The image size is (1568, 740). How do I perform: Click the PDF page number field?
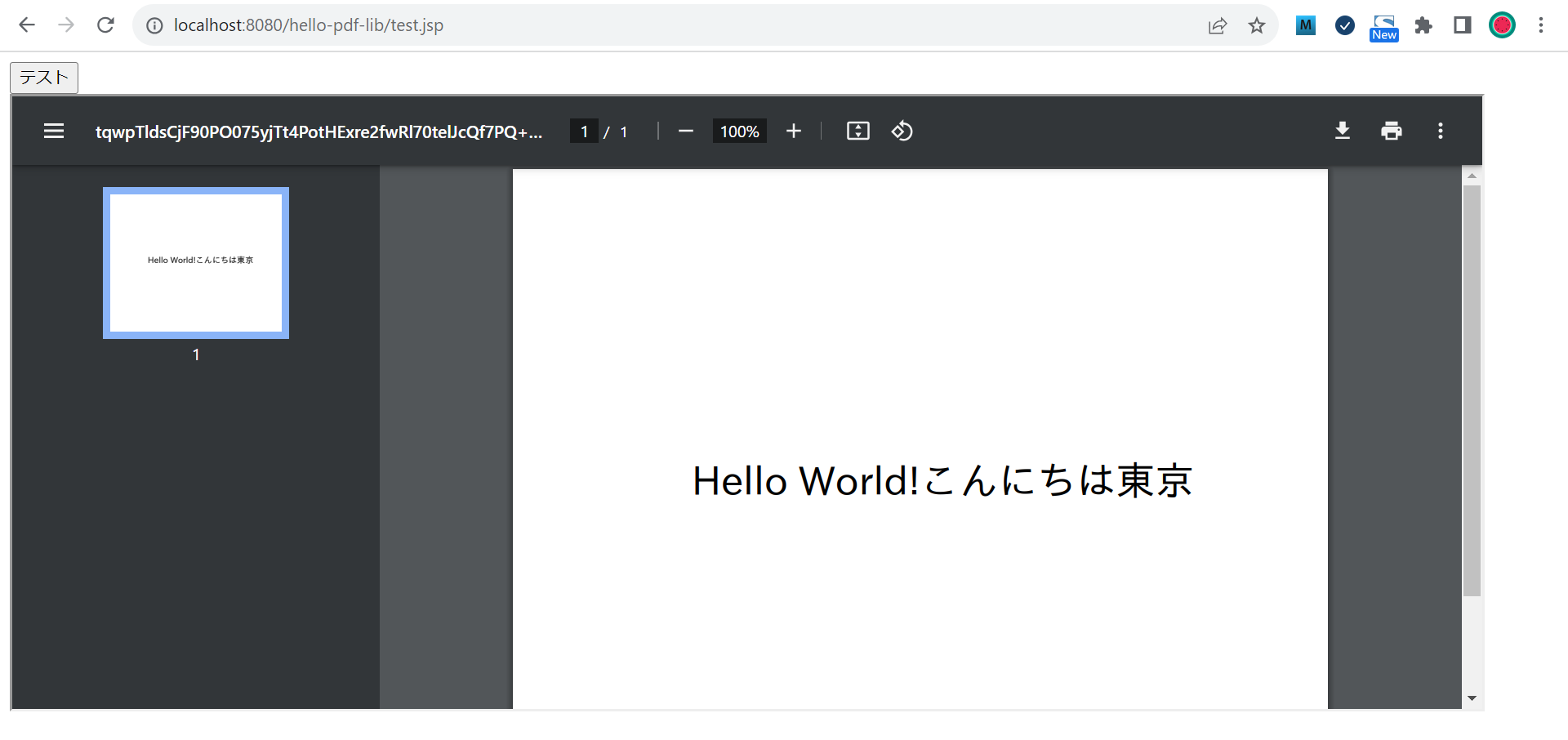pyautogui.click(x=584, y=132)
